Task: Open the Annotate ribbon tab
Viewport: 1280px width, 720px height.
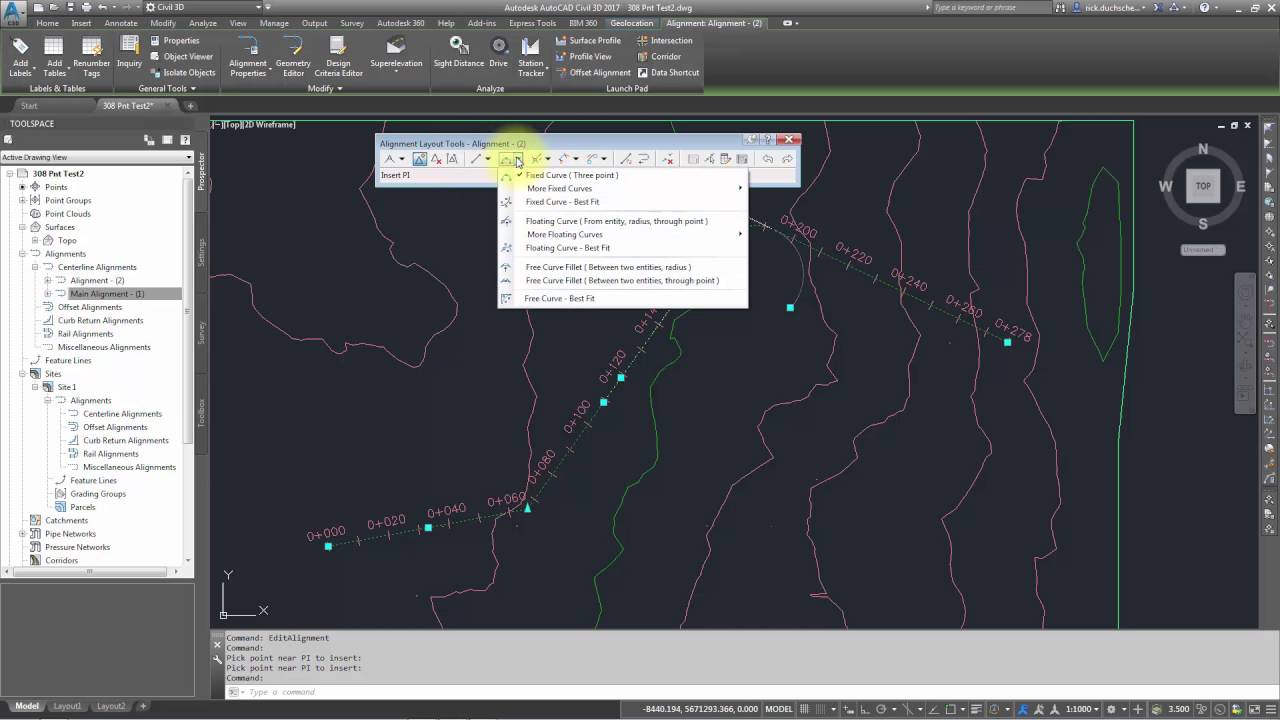Action: (121, 23)
